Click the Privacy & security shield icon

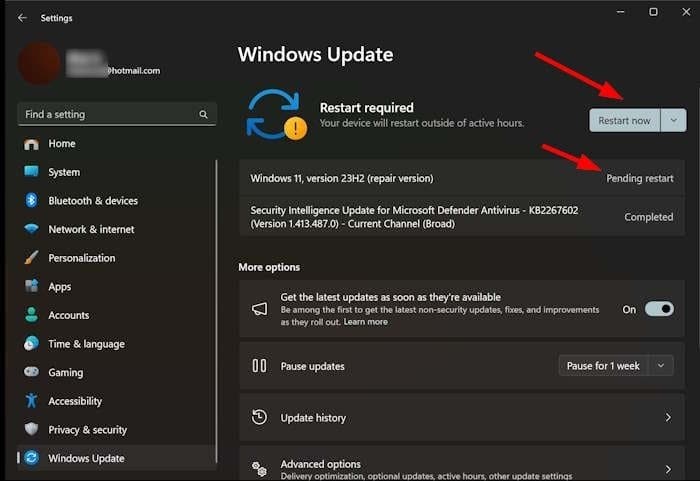[x=31, y=429]
